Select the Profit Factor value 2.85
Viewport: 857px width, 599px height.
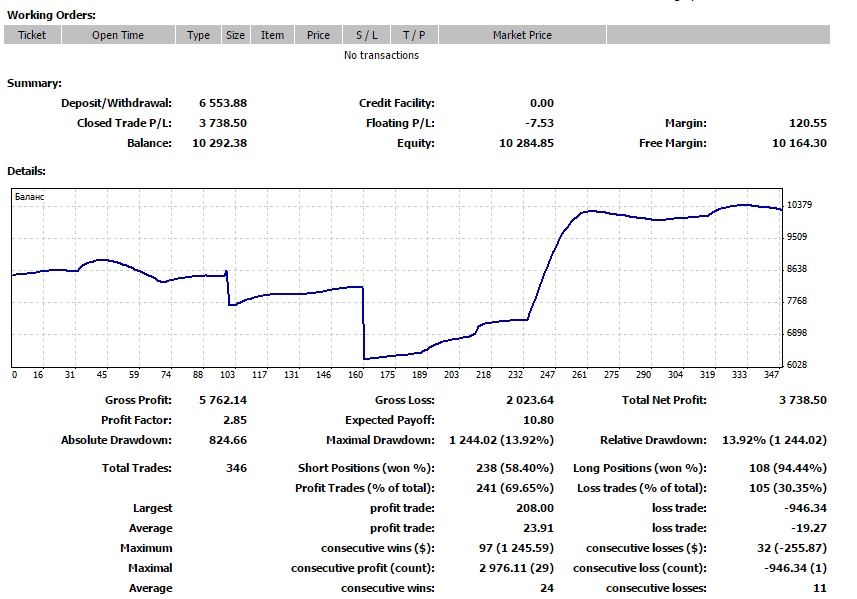click(x=235, y=420)
